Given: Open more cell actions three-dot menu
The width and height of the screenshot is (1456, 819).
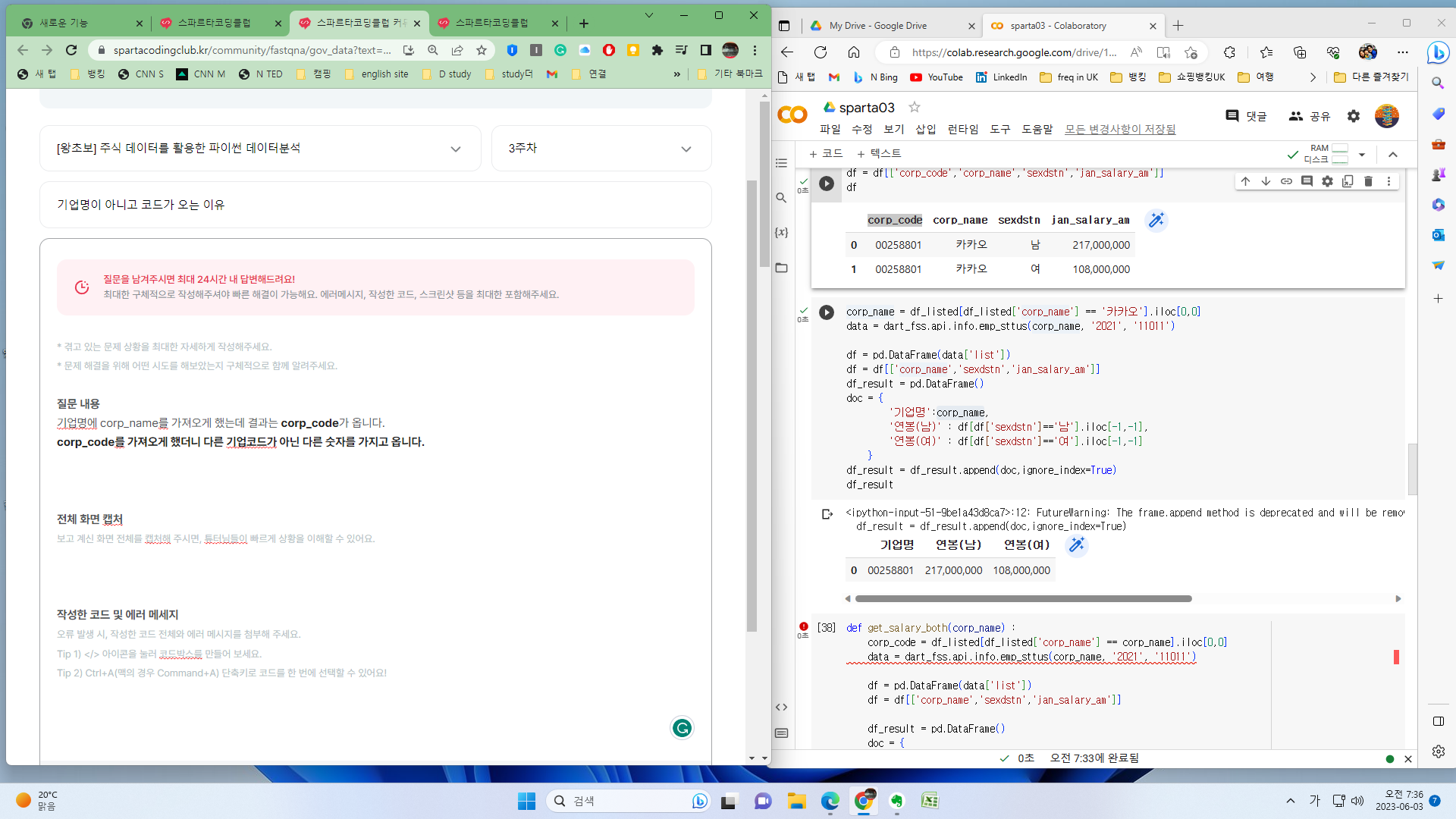Looking at the screenshot, I should [x=1389, y=181].
